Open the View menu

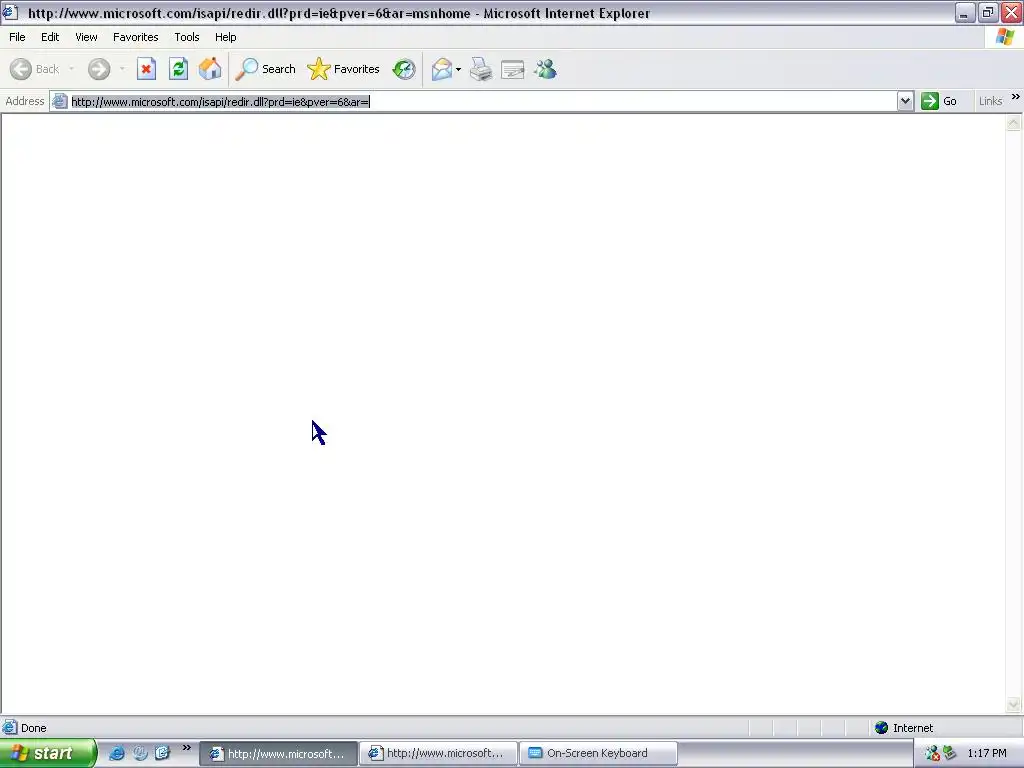(86, 37)
